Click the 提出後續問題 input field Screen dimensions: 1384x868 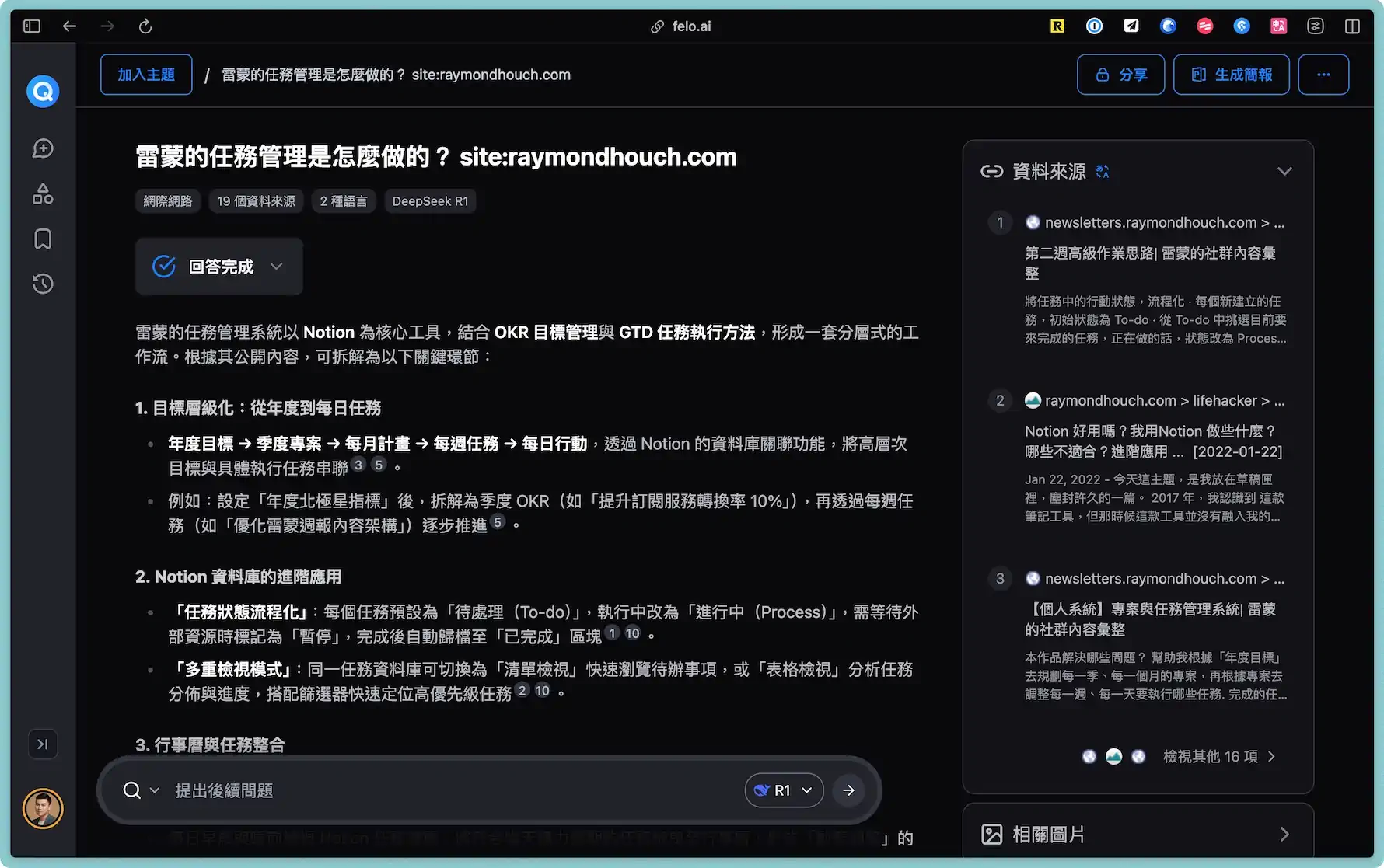click(451, 790)
